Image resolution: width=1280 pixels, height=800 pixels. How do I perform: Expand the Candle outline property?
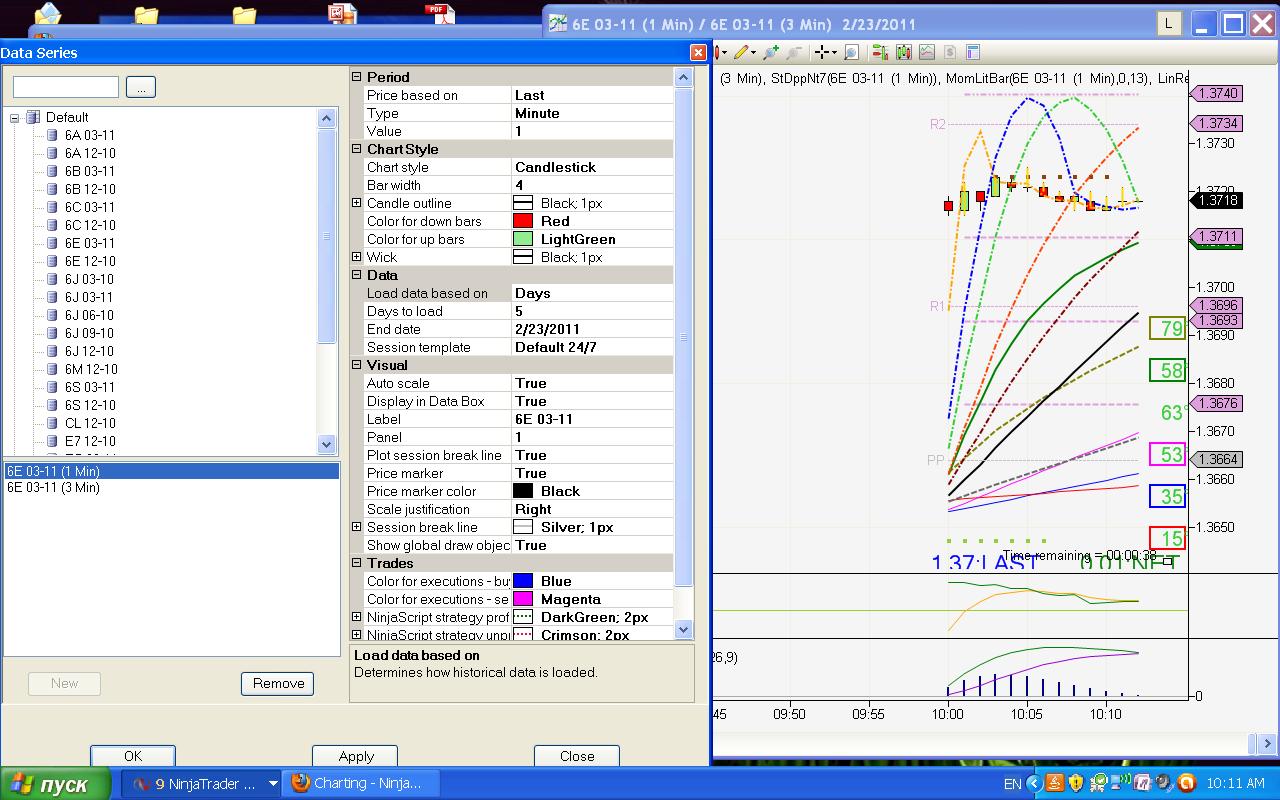tap(357, 203)
